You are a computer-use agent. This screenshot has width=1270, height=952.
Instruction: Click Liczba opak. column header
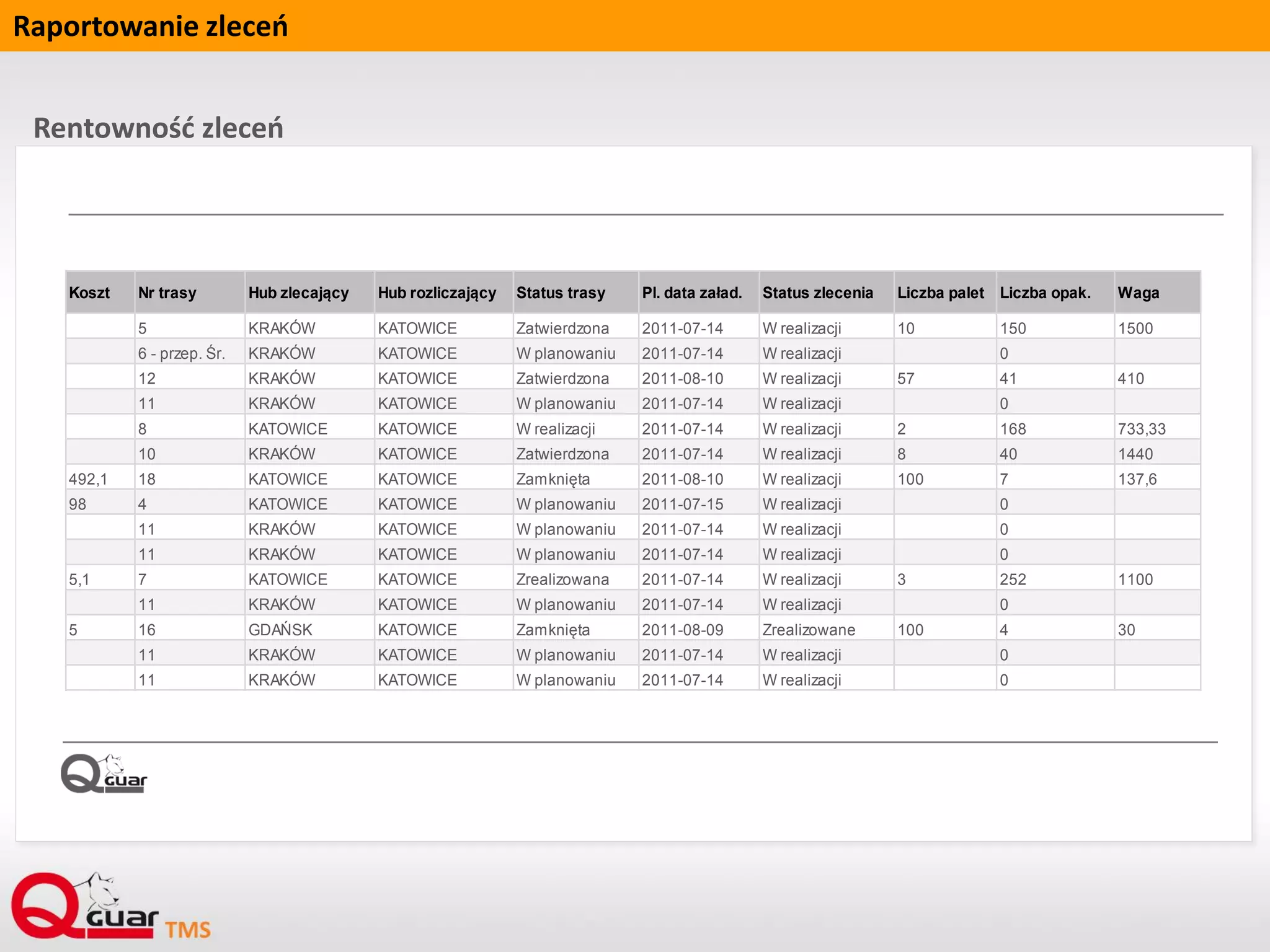click(x=1045, y=293)
